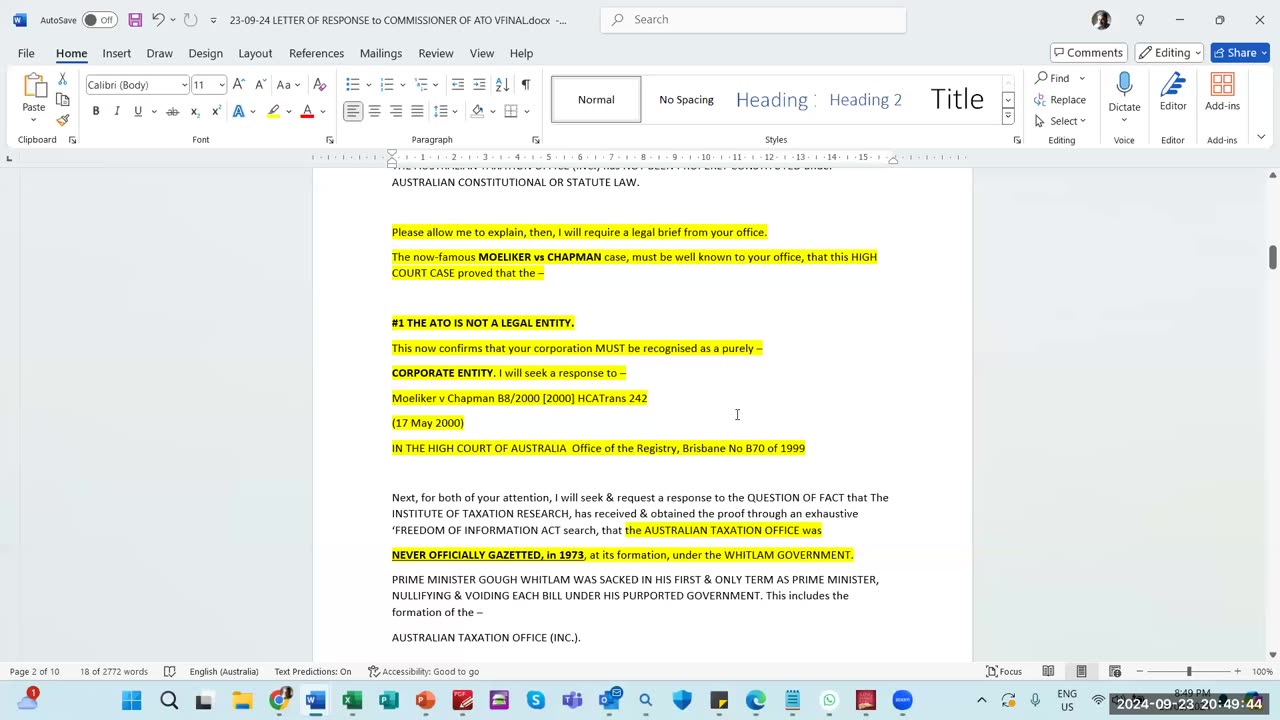Image resolution: width=1280 pixels, height=720 pixels.
Task: Click the lightbulb help icon in title bar
Action: tap(1140, 20)
